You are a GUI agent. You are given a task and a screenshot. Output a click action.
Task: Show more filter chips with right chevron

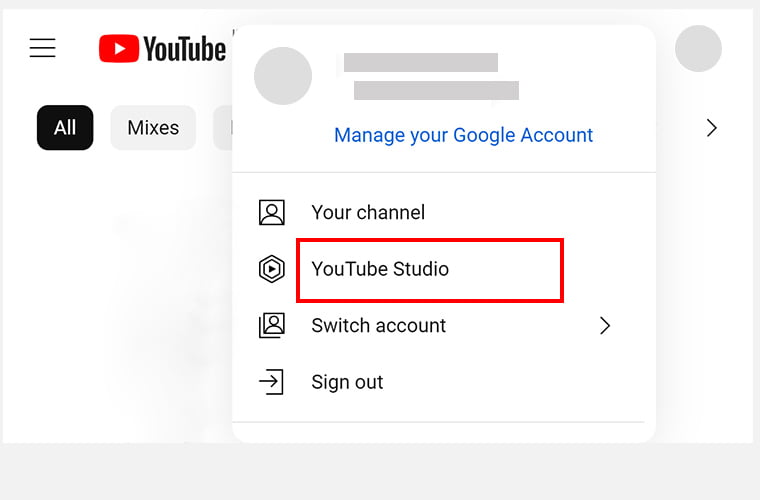(711, 128)
